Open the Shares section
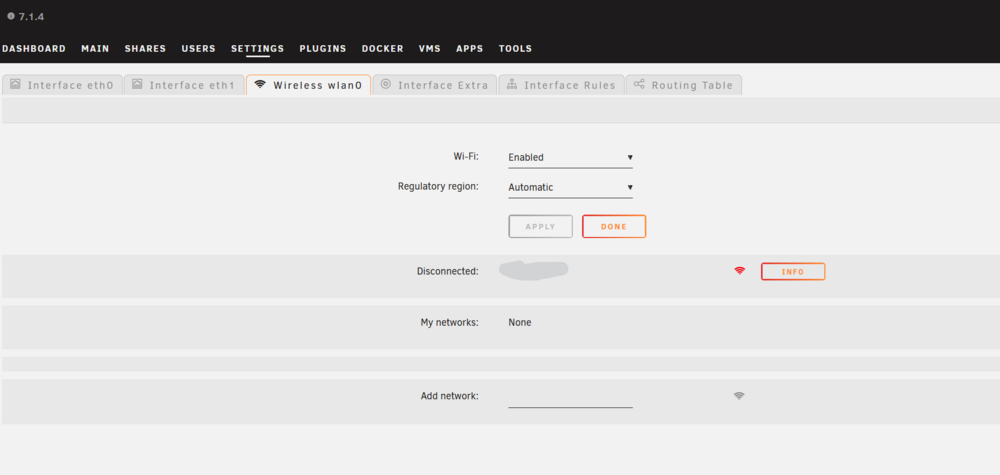 [x=145, y=48]
